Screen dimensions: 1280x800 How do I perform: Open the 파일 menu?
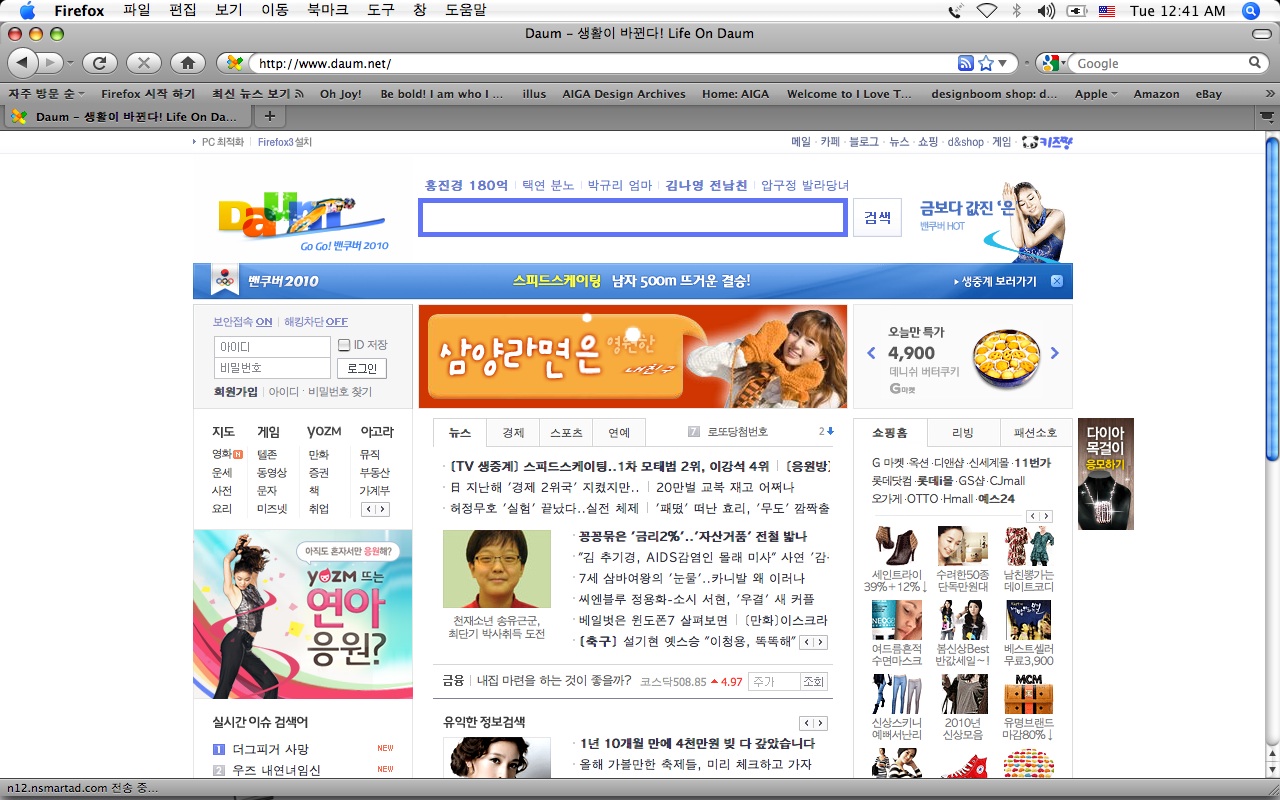point(137,10)
